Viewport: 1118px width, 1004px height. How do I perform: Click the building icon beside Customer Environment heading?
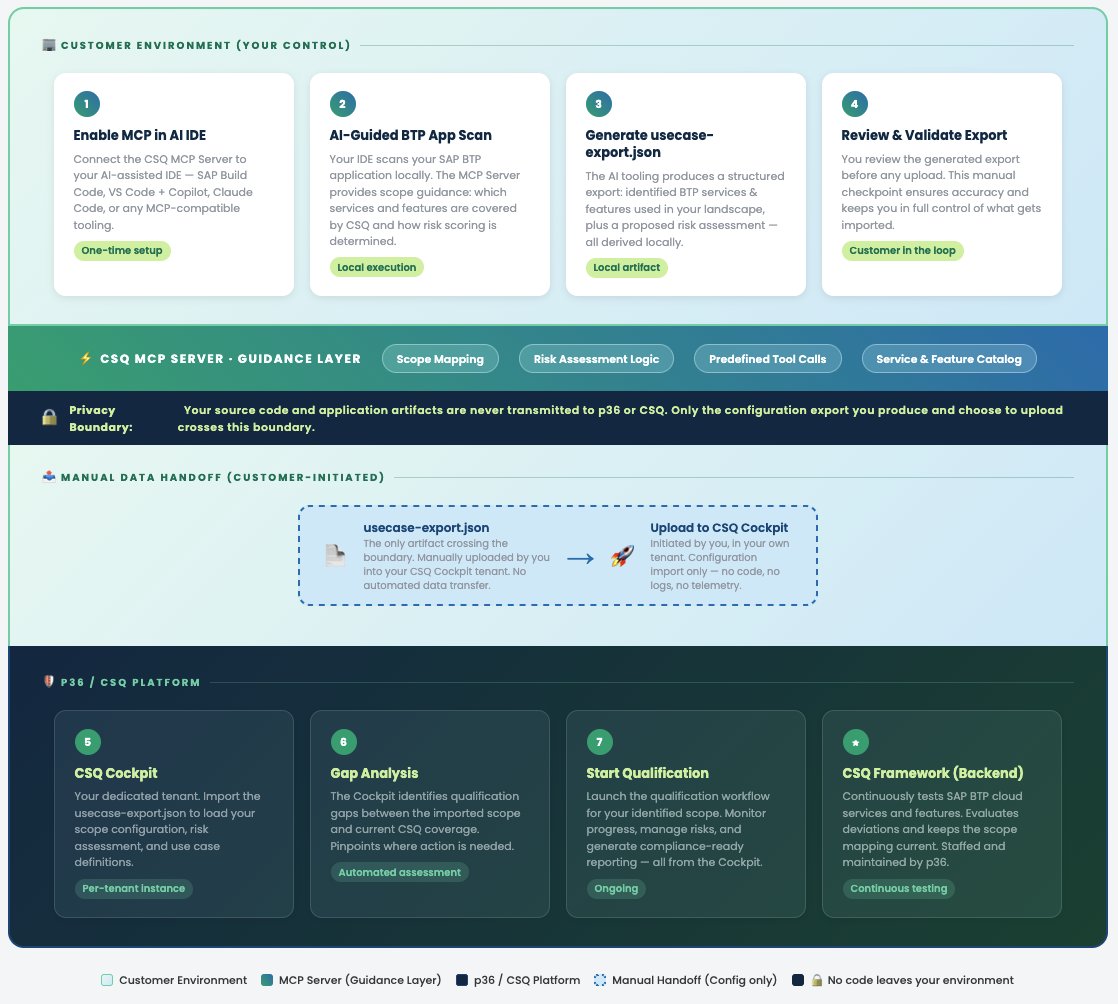48,45
